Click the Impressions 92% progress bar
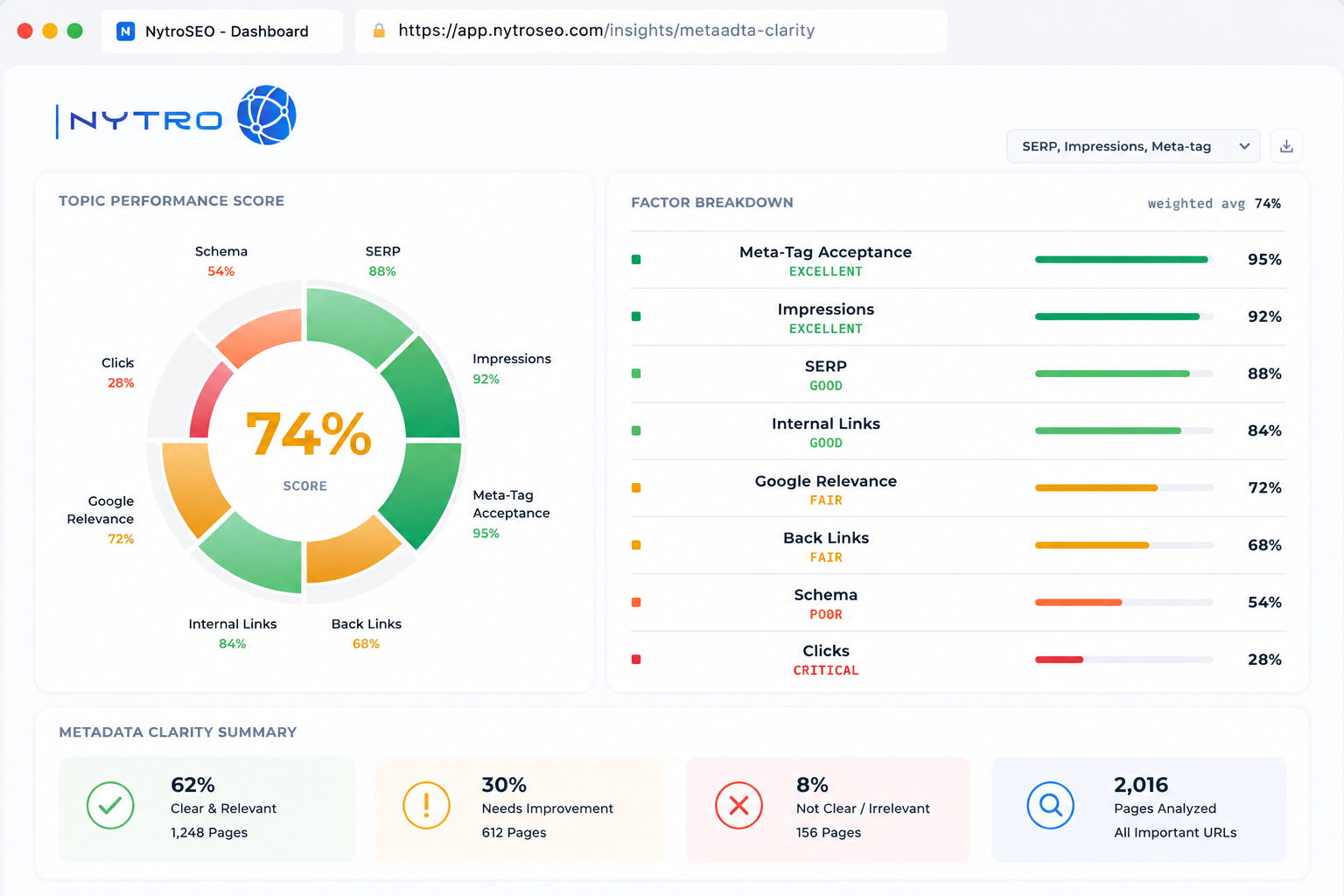This screenshot has height=896, width=1344. (x=1123, y=317)
